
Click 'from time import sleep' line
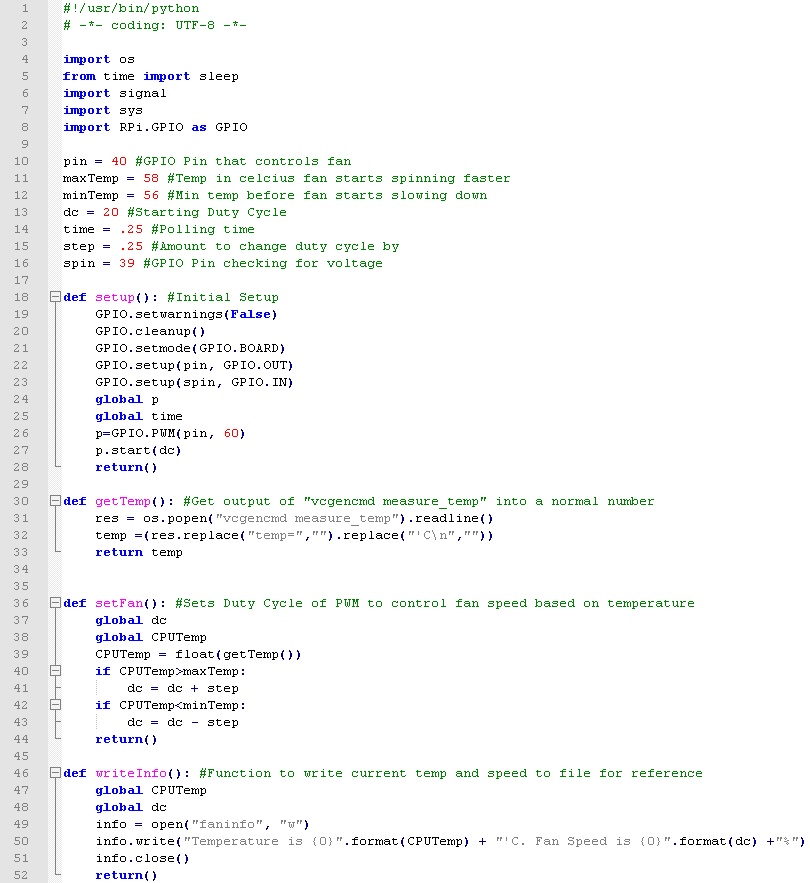151,76
